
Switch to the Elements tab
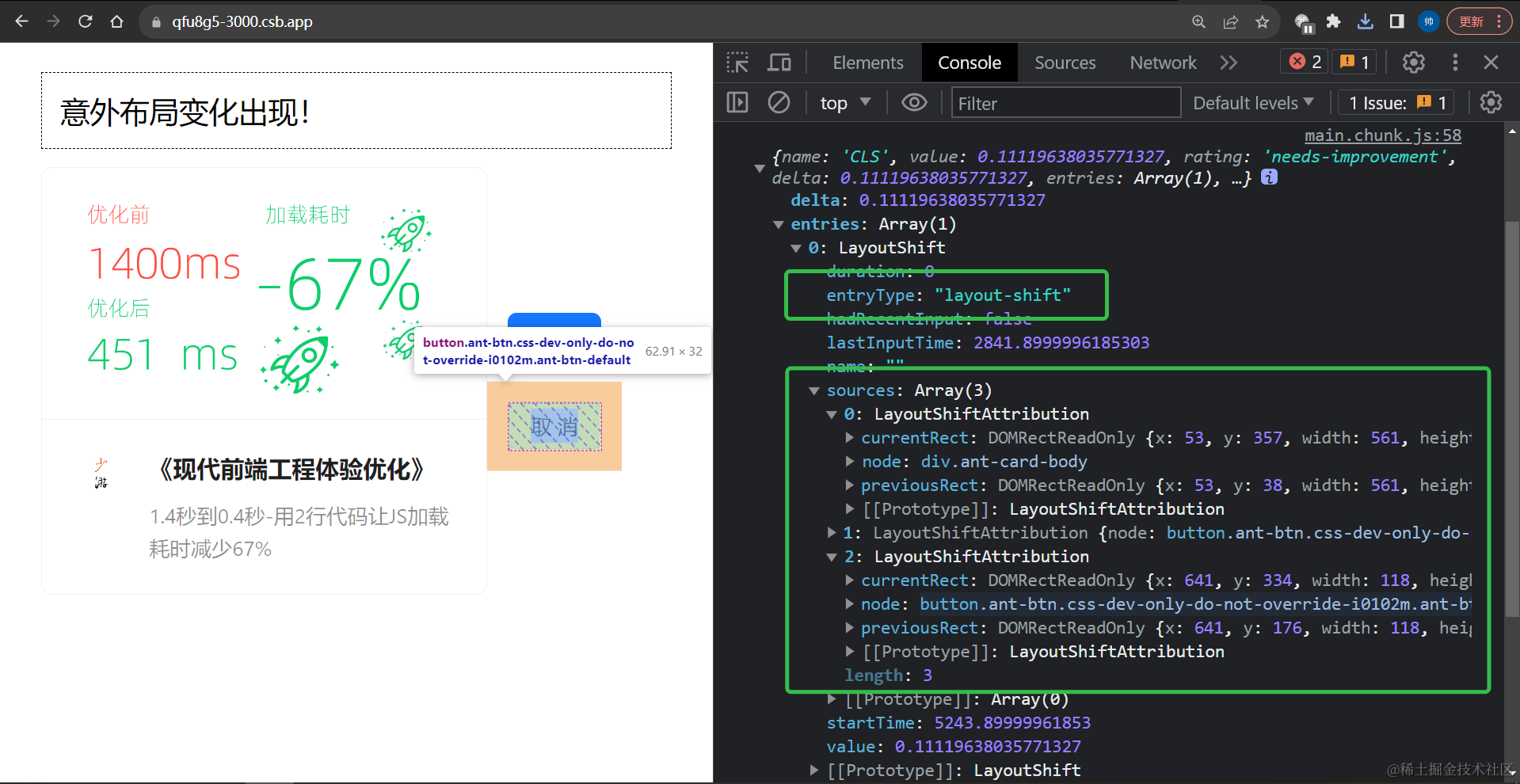click(x=867, y=63)
